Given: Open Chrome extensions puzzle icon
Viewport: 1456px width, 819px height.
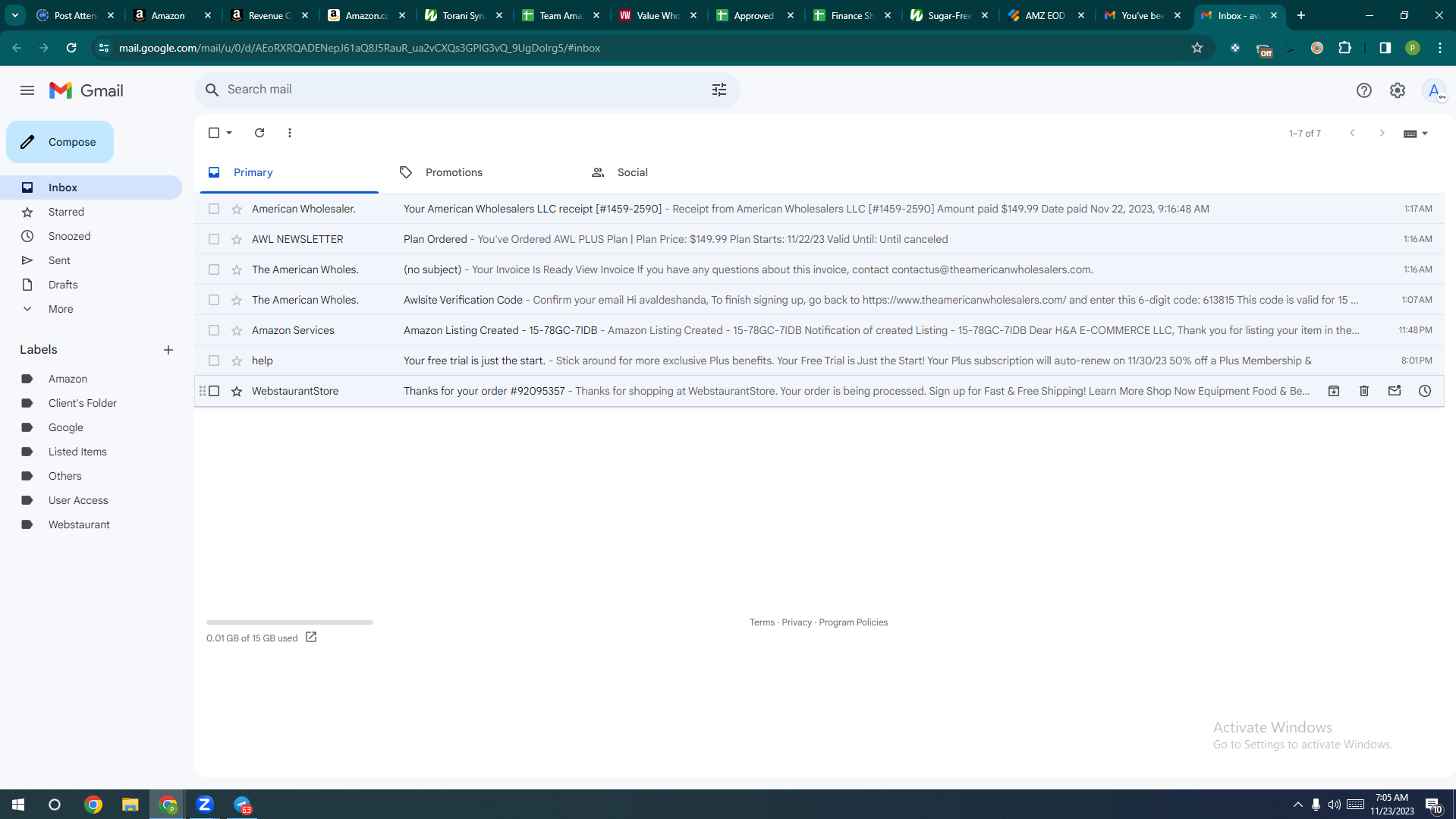Looking at the screenshot, I should 1345,48.
